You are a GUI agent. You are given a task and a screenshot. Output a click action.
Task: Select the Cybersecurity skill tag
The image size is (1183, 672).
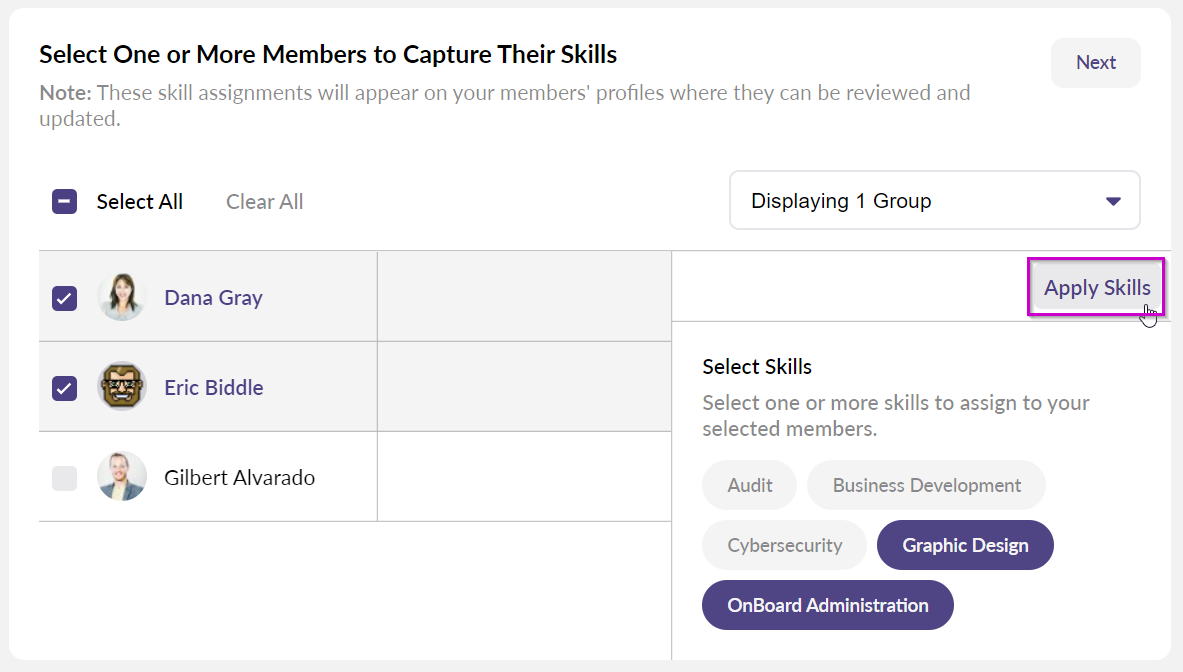pos(784,546)
